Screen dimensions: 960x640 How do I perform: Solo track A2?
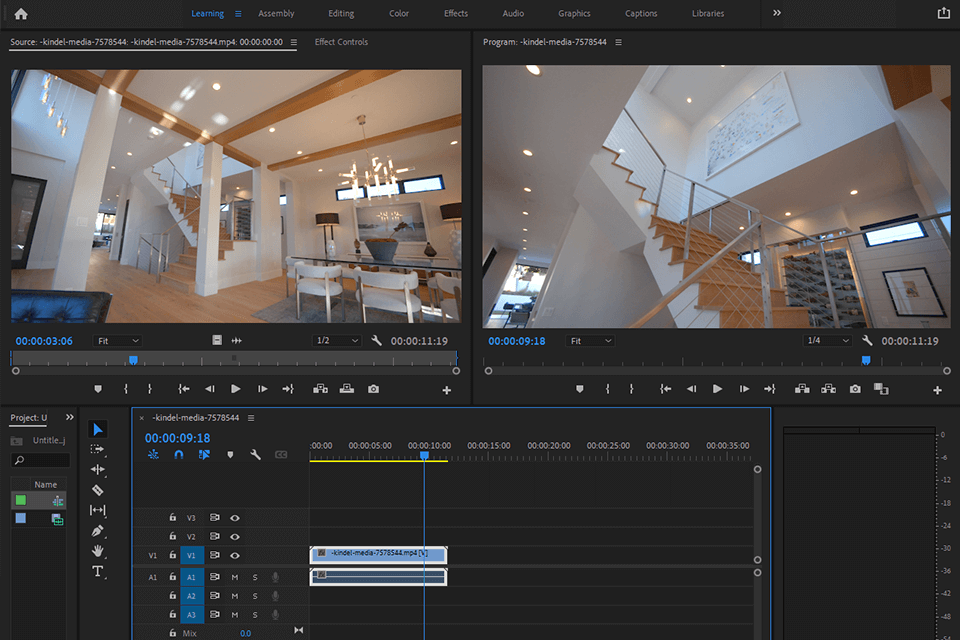(255, 596)
